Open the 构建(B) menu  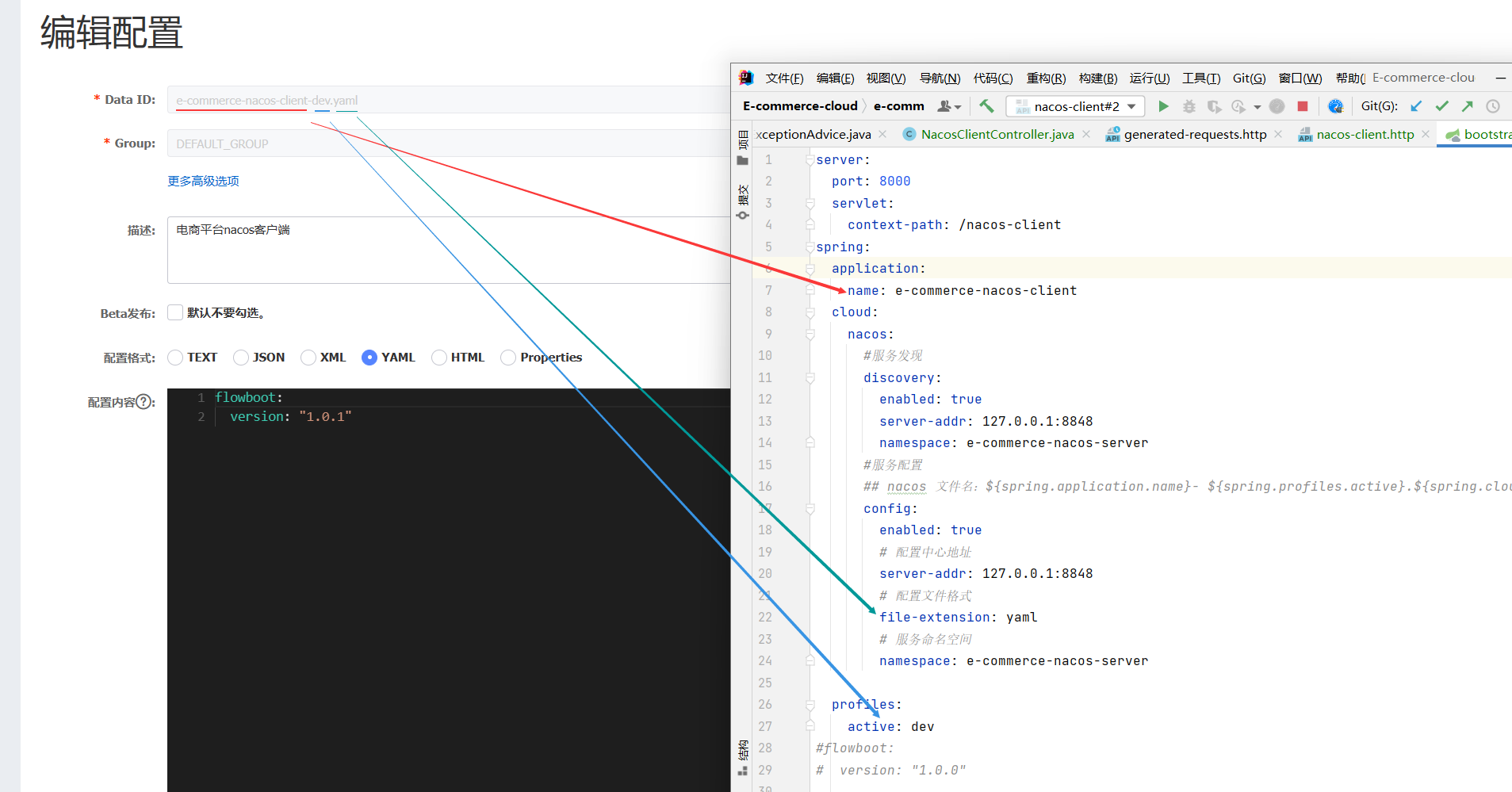(1098, 78)
